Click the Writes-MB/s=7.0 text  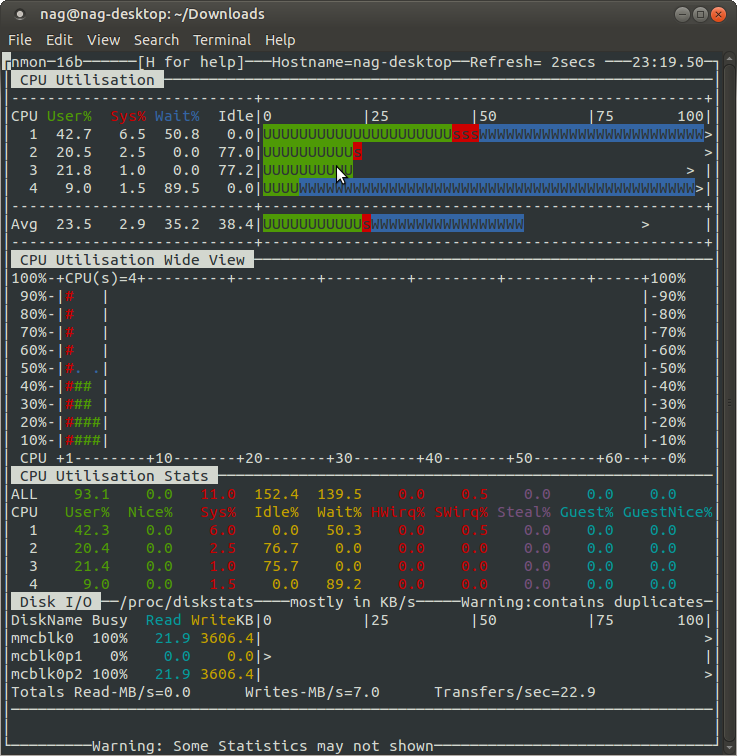(x=312, y=692)
